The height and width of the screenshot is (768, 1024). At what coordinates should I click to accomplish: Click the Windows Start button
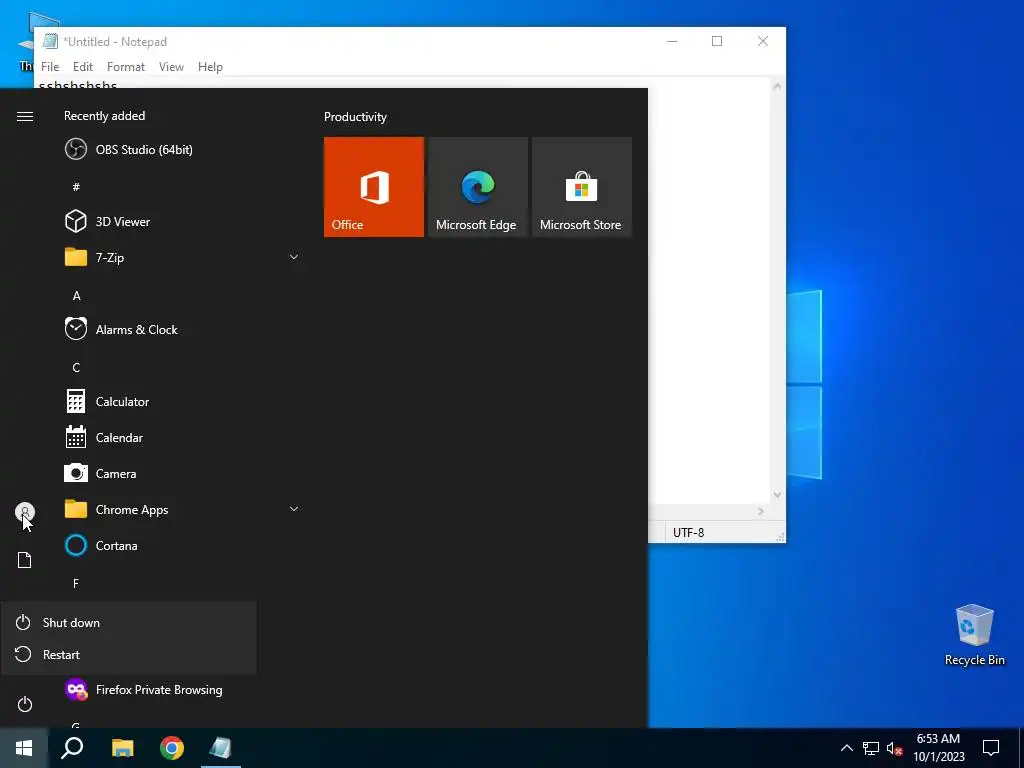[24, 748]
